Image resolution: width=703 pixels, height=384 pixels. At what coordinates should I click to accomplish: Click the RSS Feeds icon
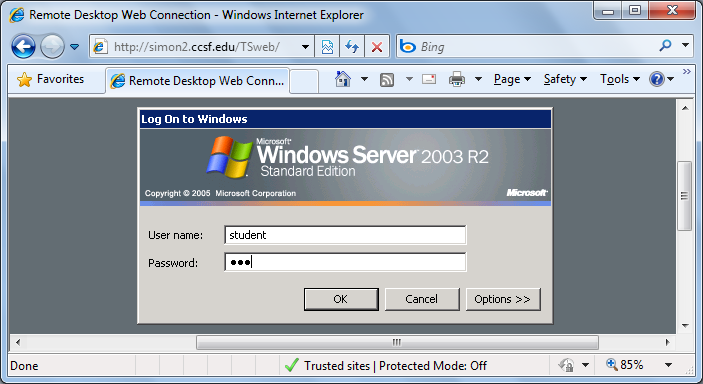pyautogui.click(x=387, y=80)
